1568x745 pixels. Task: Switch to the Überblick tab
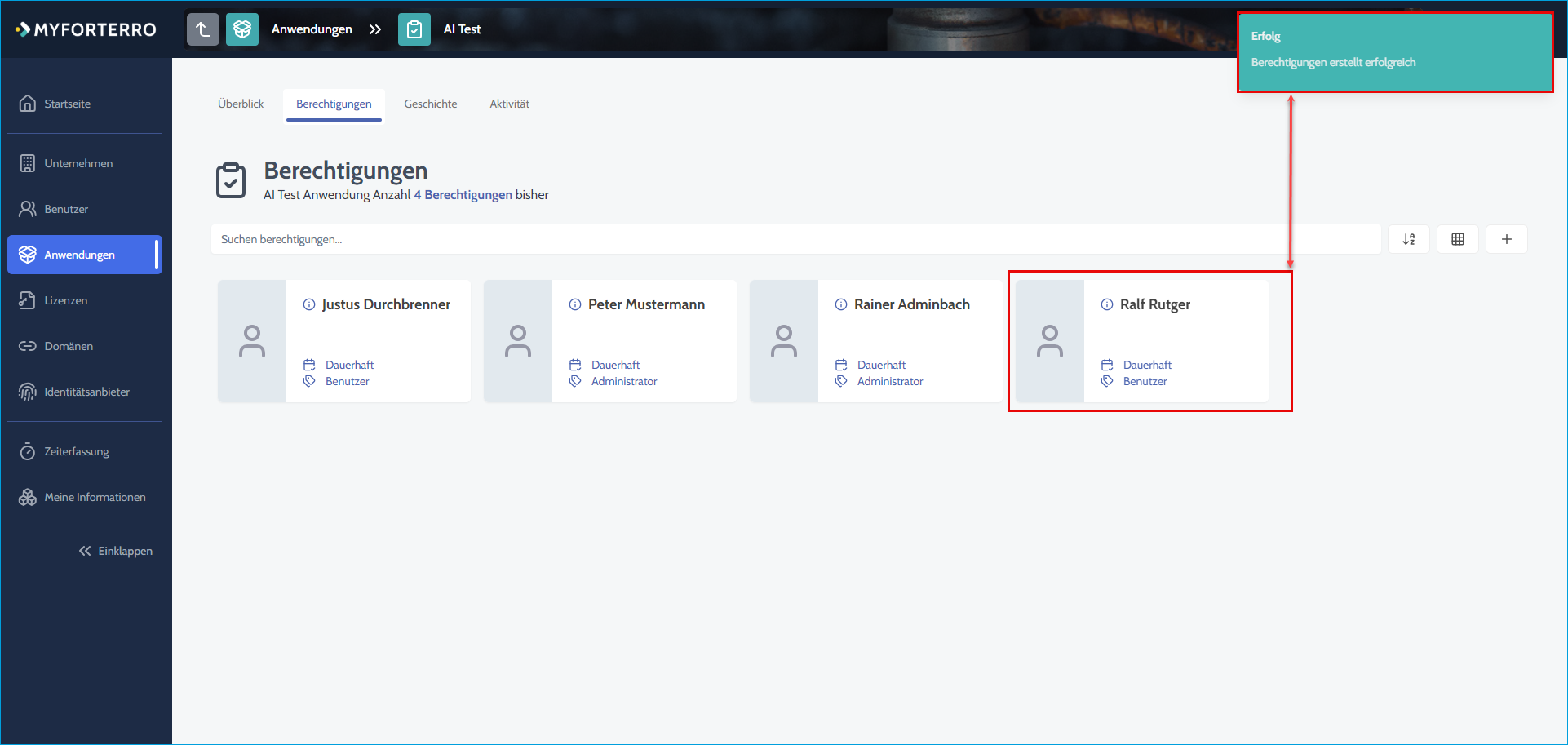point(241,104)
